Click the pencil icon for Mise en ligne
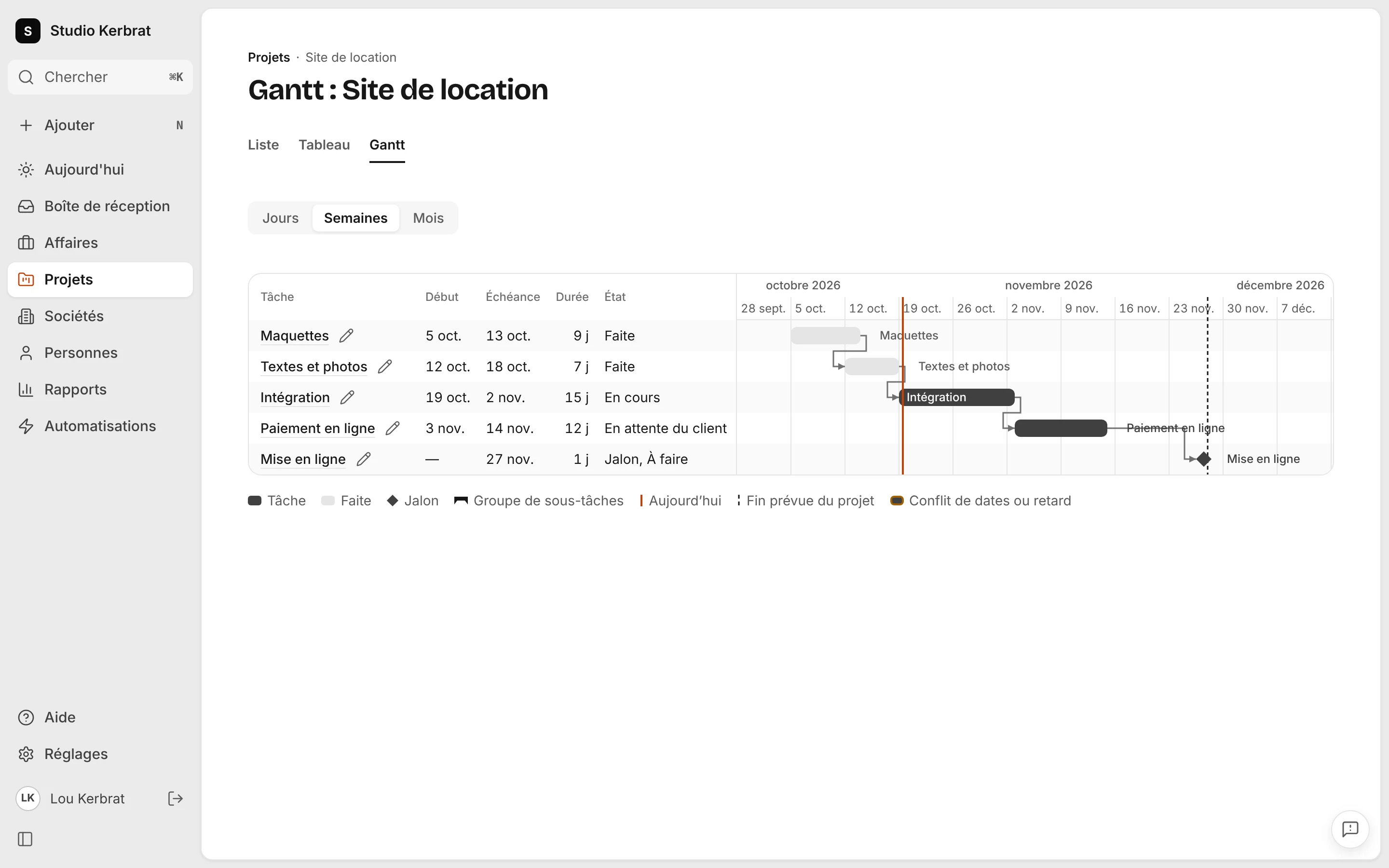This screenshot has height=868, width=1389. coord(363,459)
